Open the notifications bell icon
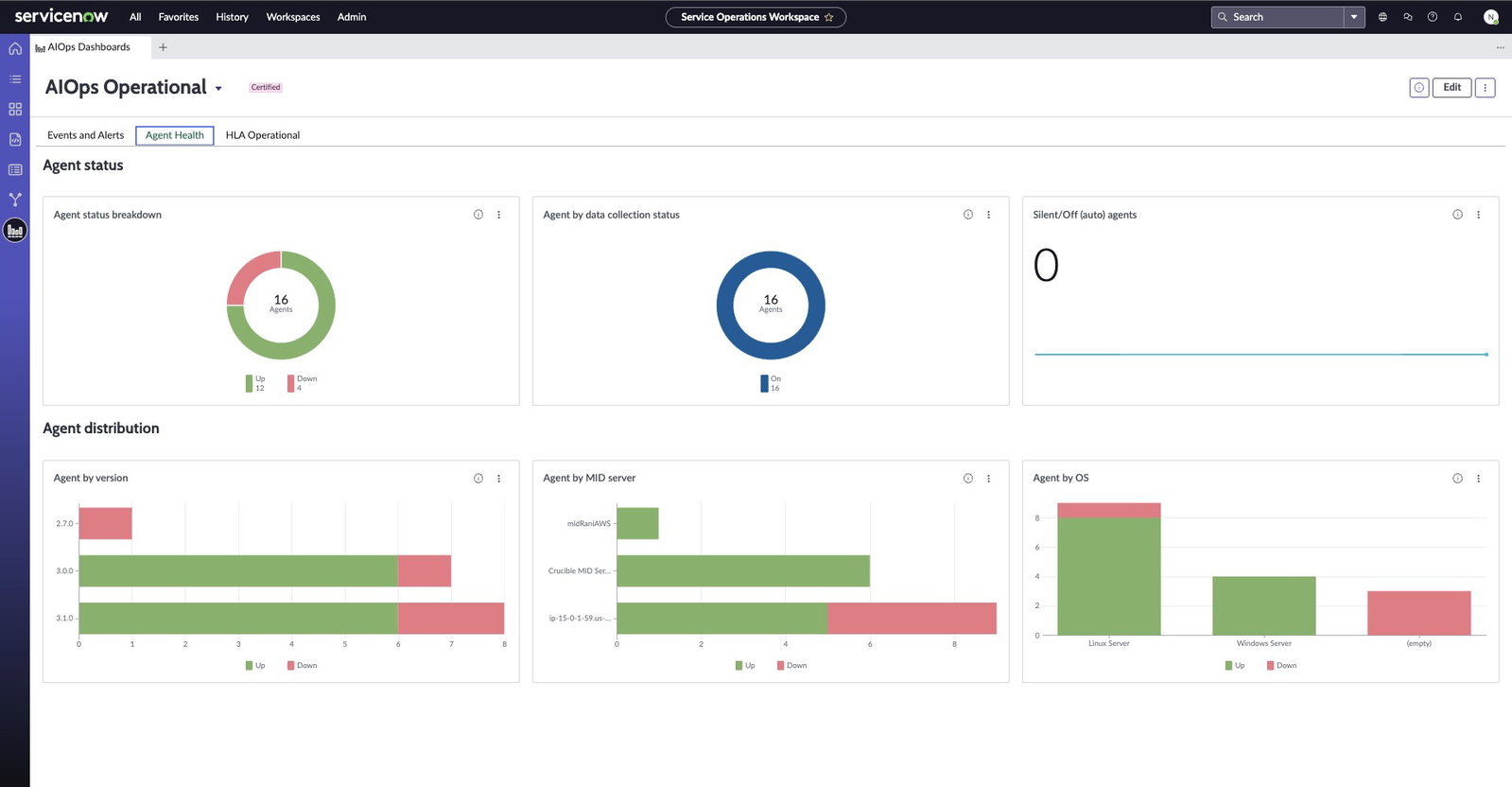Screen dimensions: 1512x787 click(1458, 17)
